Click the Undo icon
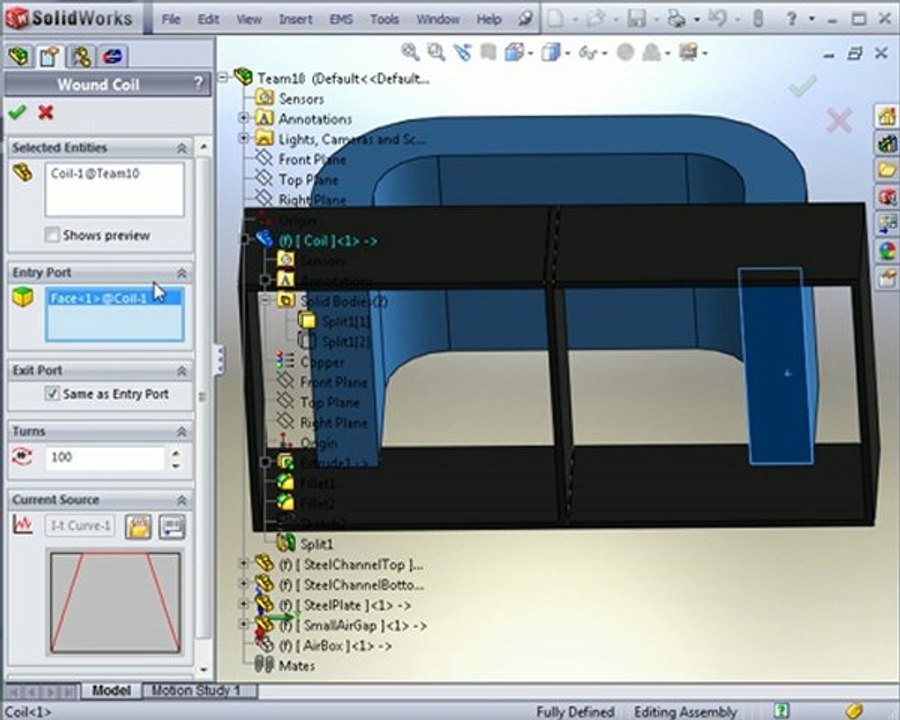Viewport: 900px width, 720px height. 717,19
